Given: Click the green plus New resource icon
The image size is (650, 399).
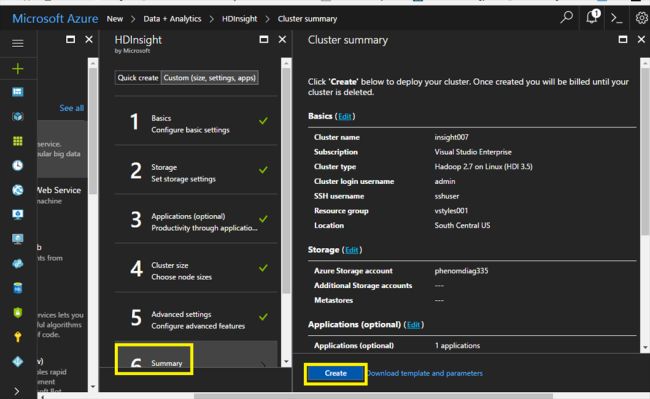Looking at the screenshot, I should [x=17, y=68].
